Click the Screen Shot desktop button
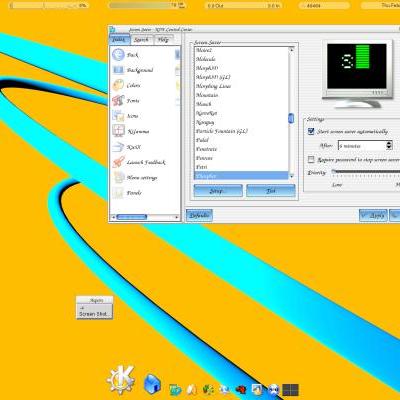This screenshot has width=400, height=400. [94, 311]
